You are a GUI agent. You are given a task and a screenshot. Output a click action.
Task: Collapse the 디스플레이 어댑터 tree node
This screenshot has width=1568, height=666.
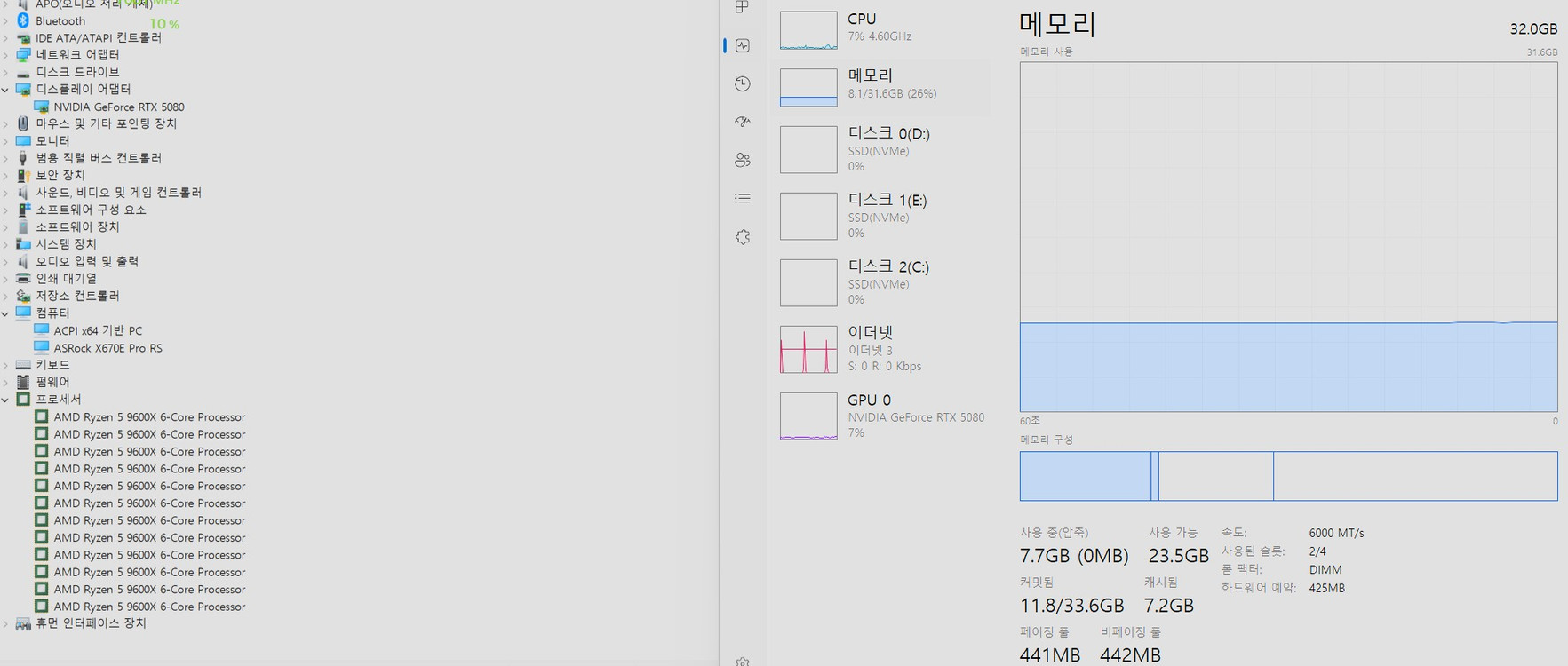tap(5, 90)
